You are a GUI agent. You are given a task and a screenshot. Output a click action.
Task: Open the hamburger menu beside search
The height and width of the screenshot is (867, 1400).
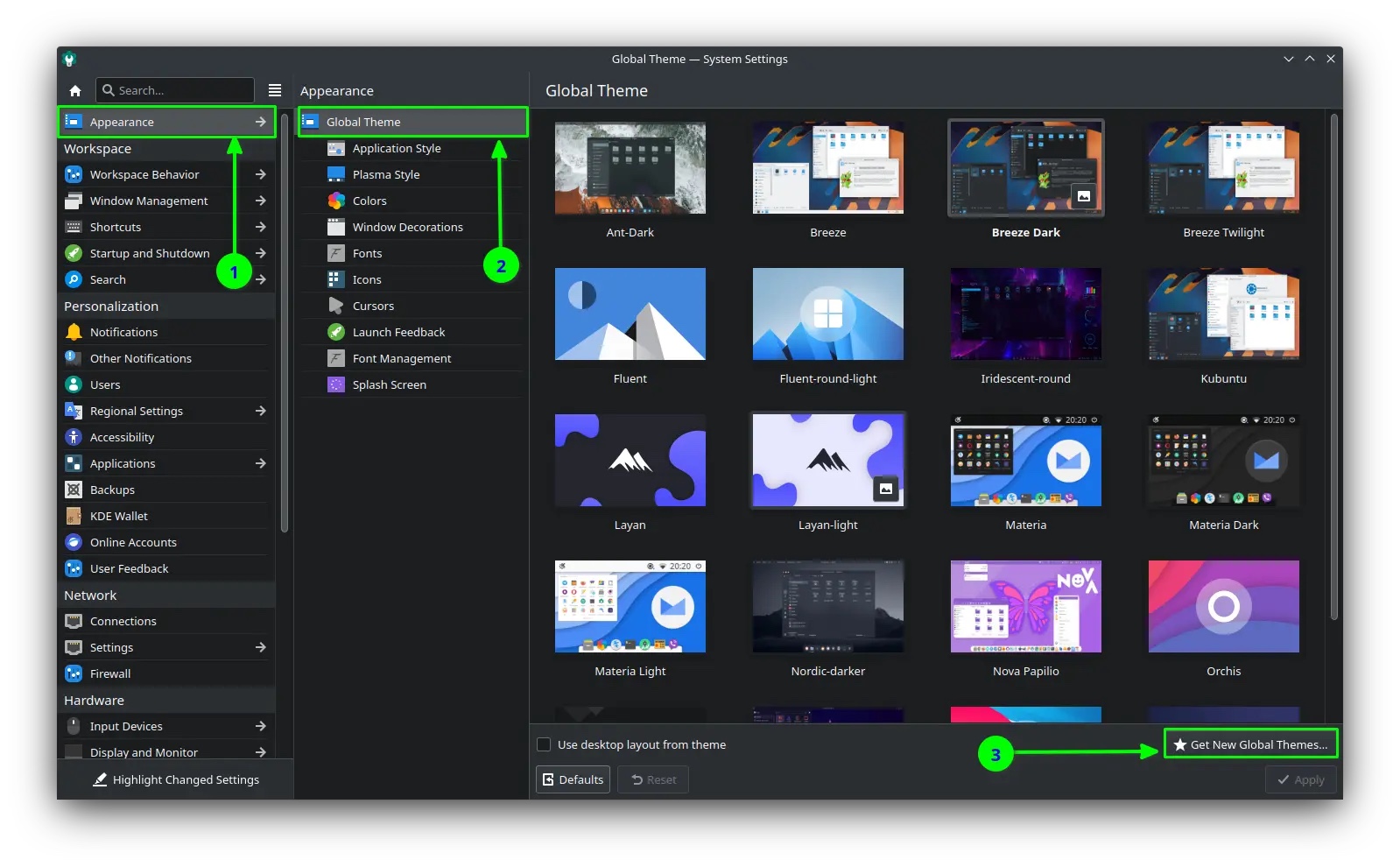tap(275, 90)
